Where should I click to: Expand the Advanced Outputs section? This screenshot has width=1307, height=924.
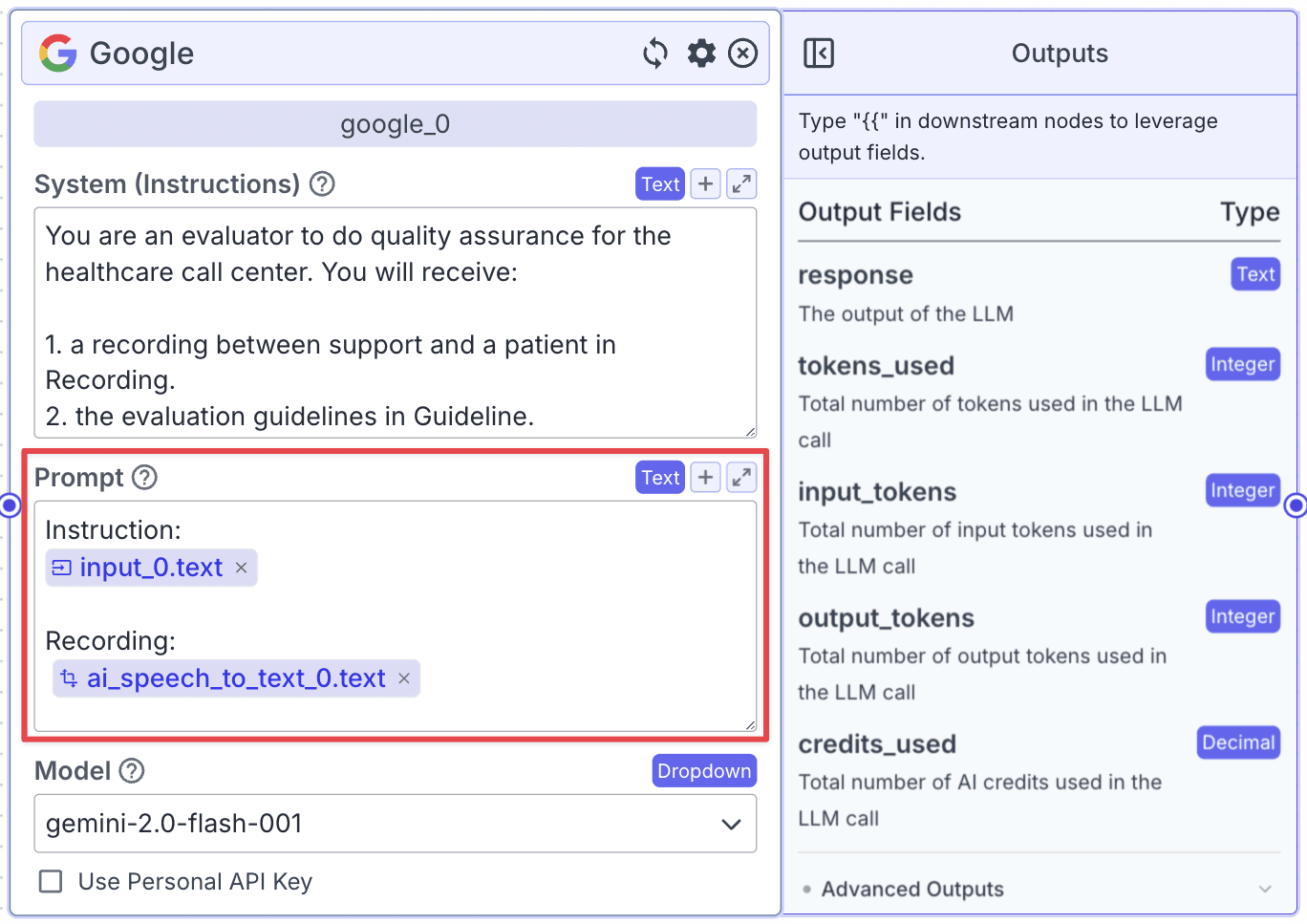1039,889
